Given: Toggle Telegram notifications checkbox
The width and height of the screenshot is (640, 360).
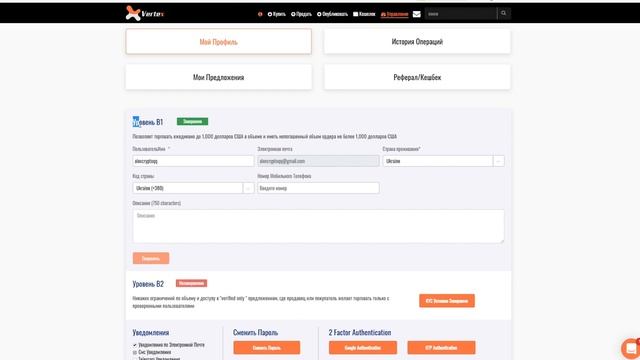Looking at the screenshot, I should point(135,358).
